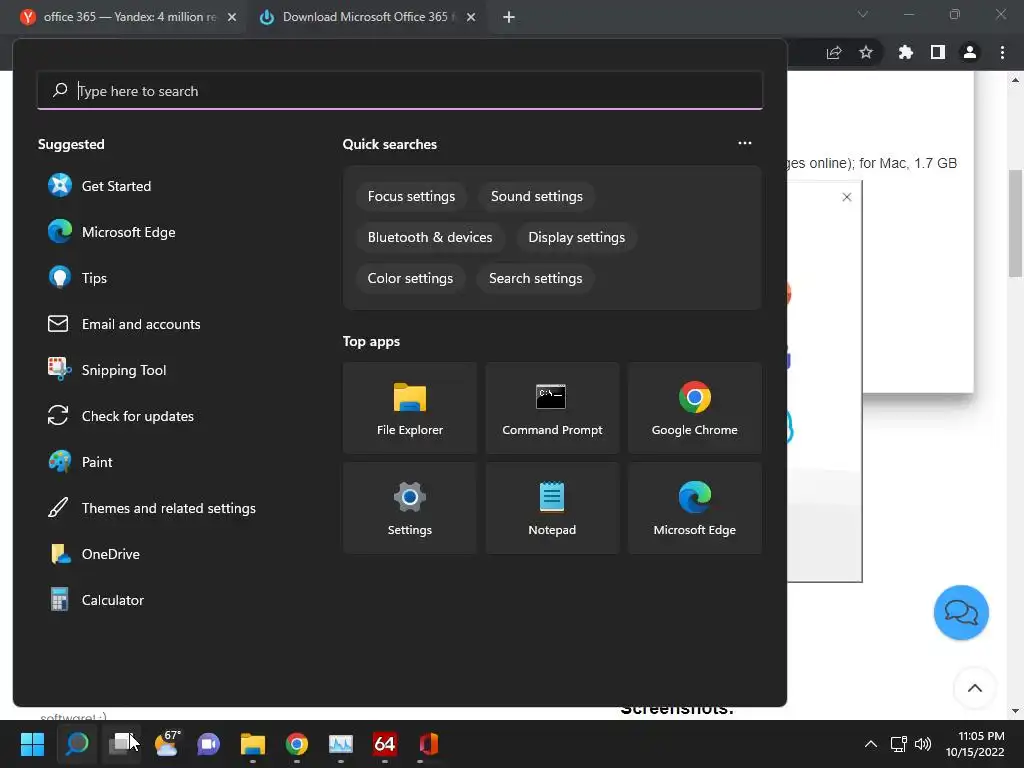This screenshot has height=768, width=1024.
Task: Open the Chrome tab search chevron
Action: [x=863, y=14]
